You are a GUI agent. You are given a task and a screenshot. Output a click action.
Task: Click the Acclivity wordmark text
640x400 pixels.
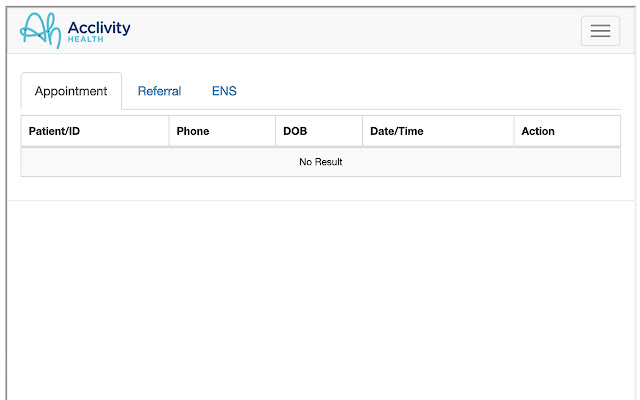pos(99,26)
